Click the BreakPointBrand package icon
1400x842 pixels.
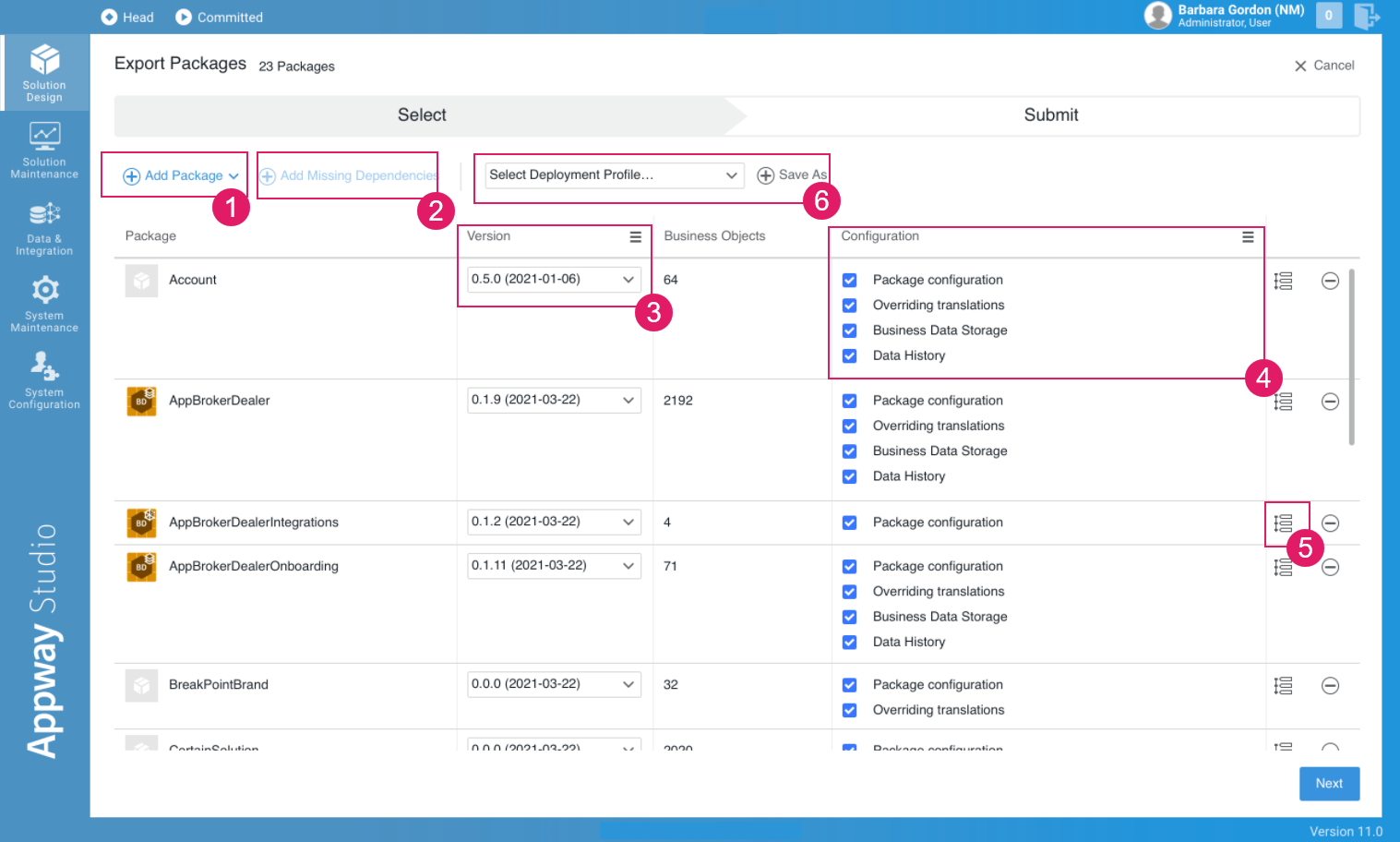point(141,686)
